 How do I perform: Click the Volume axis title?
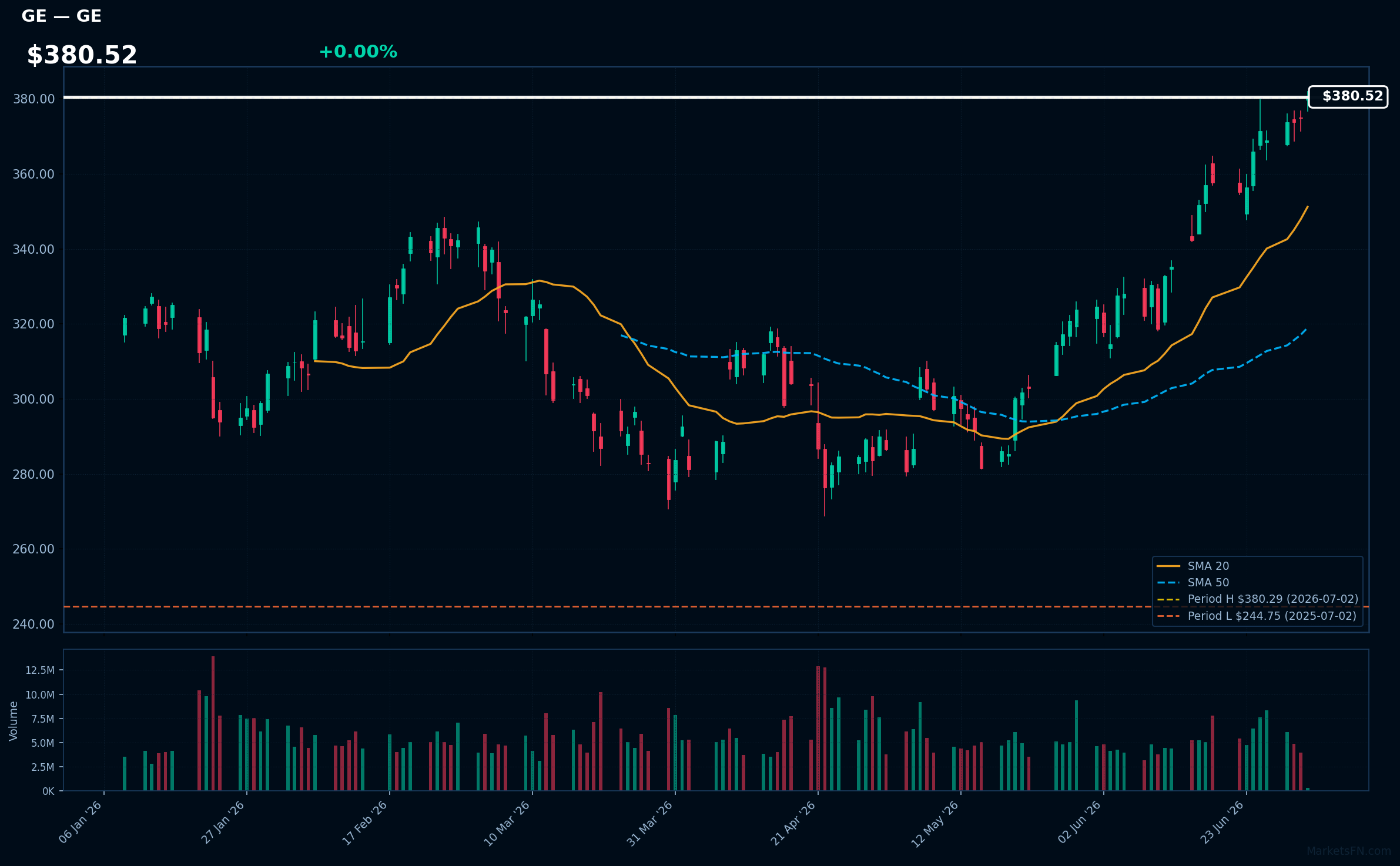tap(13, 721)
